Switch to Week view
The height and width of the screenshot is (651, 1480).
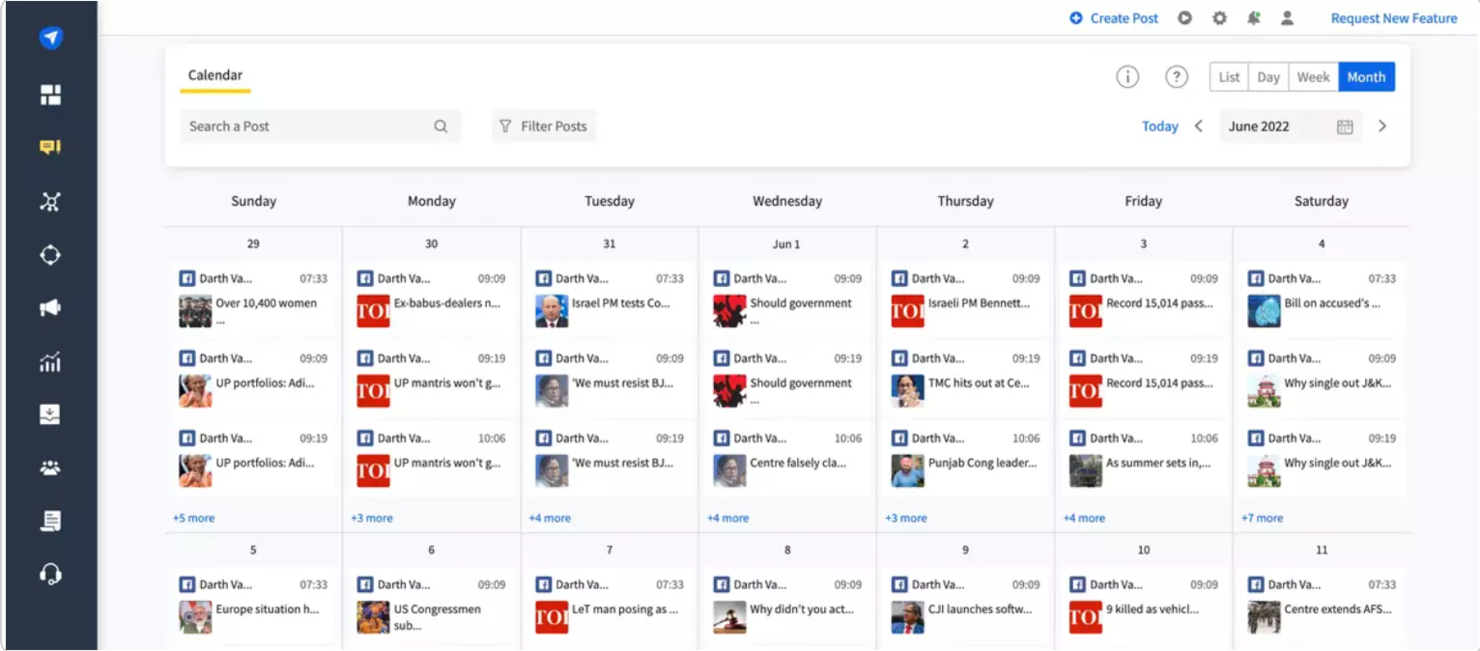pos(1313,77)
